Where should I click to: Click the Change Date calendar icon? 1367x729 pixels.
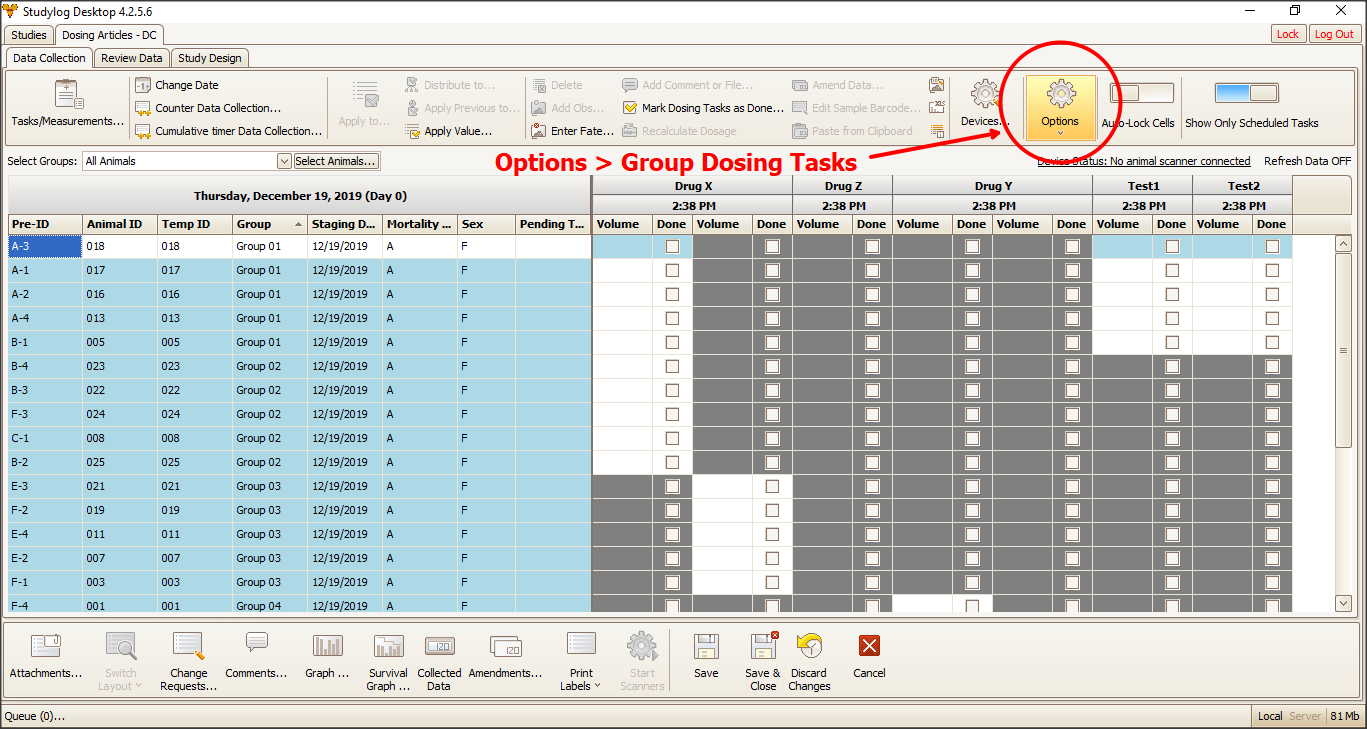coord(143,85)
